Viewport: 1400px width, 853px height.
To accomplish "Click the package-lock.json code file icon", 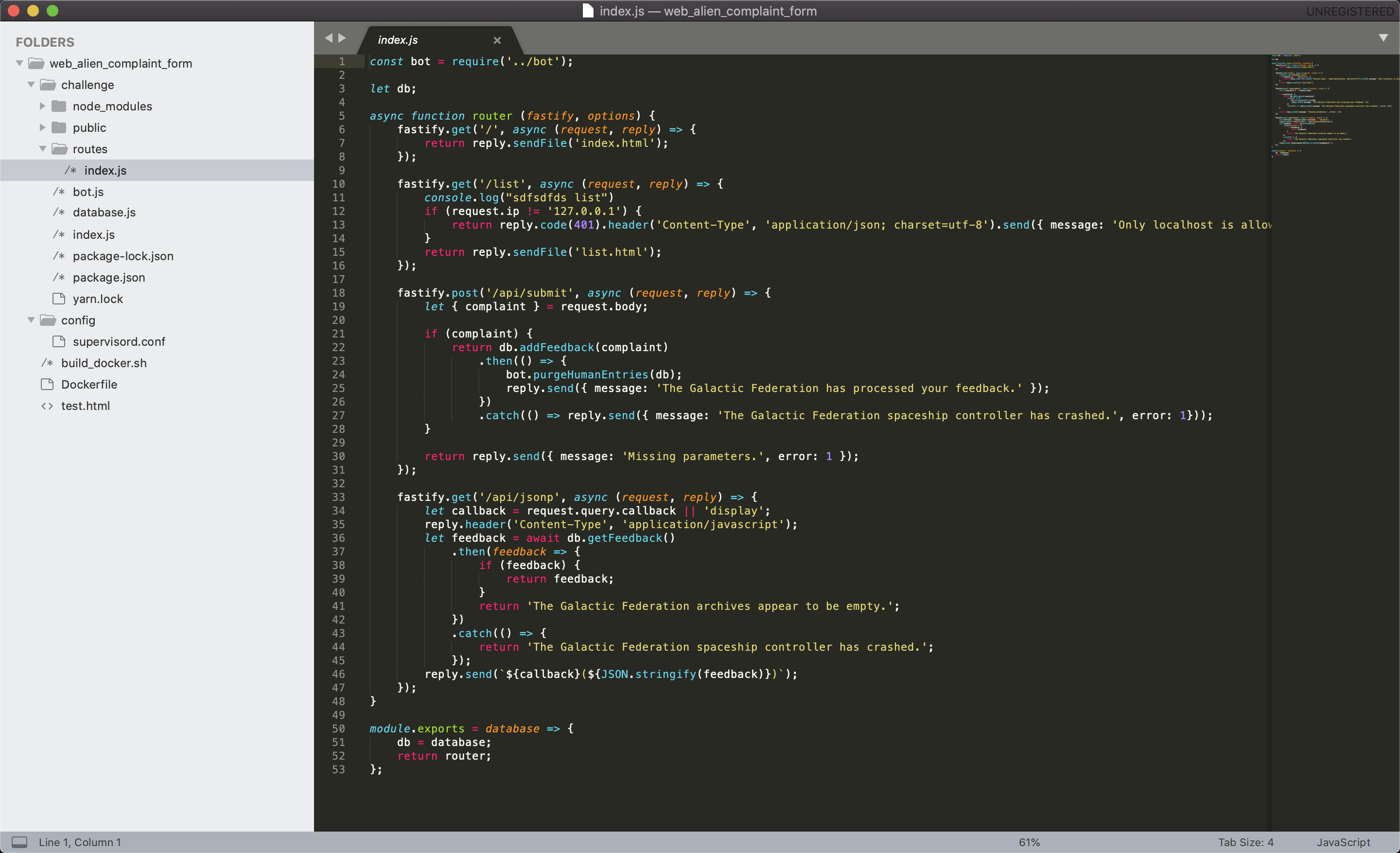I will pyautogui.click(x=58, y=256).
